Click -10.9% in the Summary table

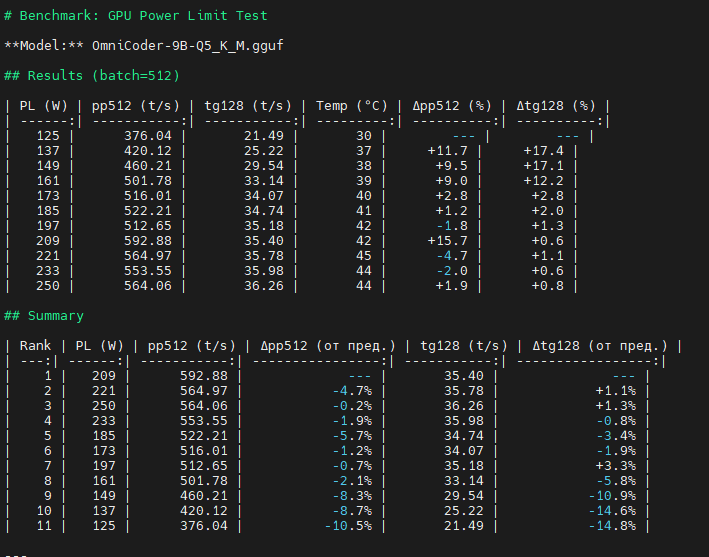tap(612, 496)
